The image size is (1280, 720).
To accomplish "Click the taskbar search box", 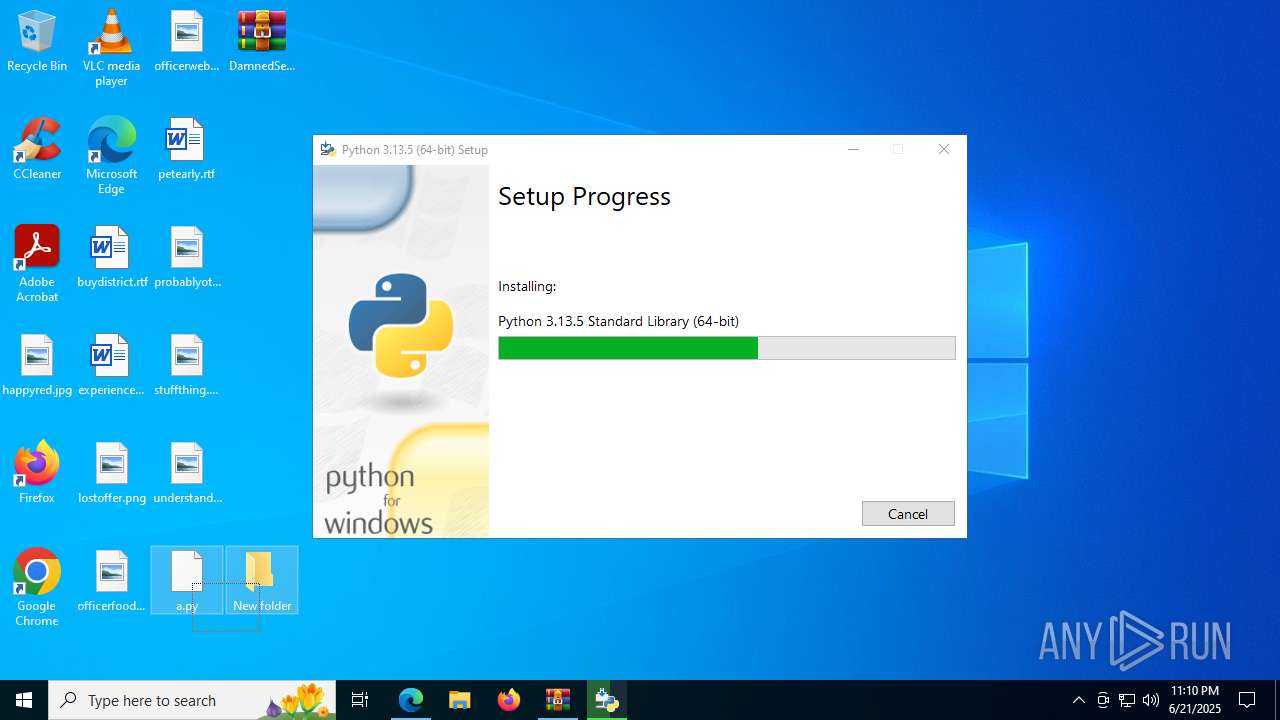I will (x=192, y=700).
